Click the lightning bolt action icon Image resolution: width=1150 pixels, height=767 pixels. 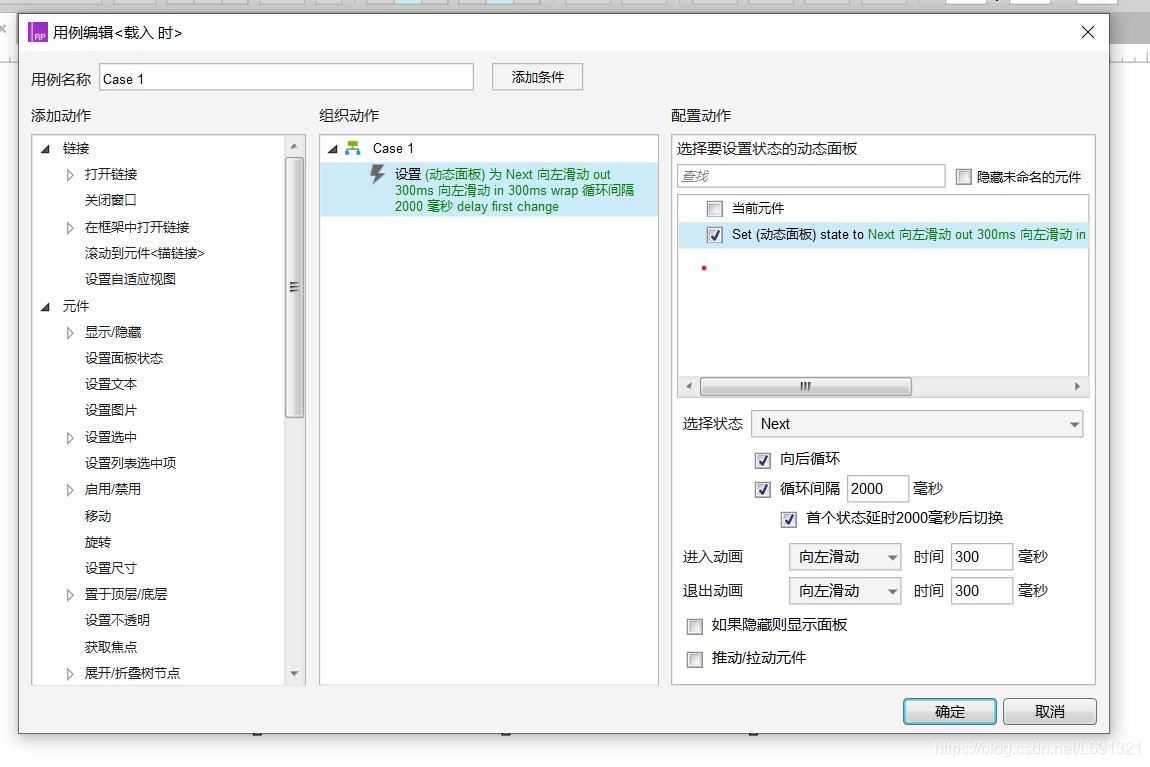[x=377, y=175]
